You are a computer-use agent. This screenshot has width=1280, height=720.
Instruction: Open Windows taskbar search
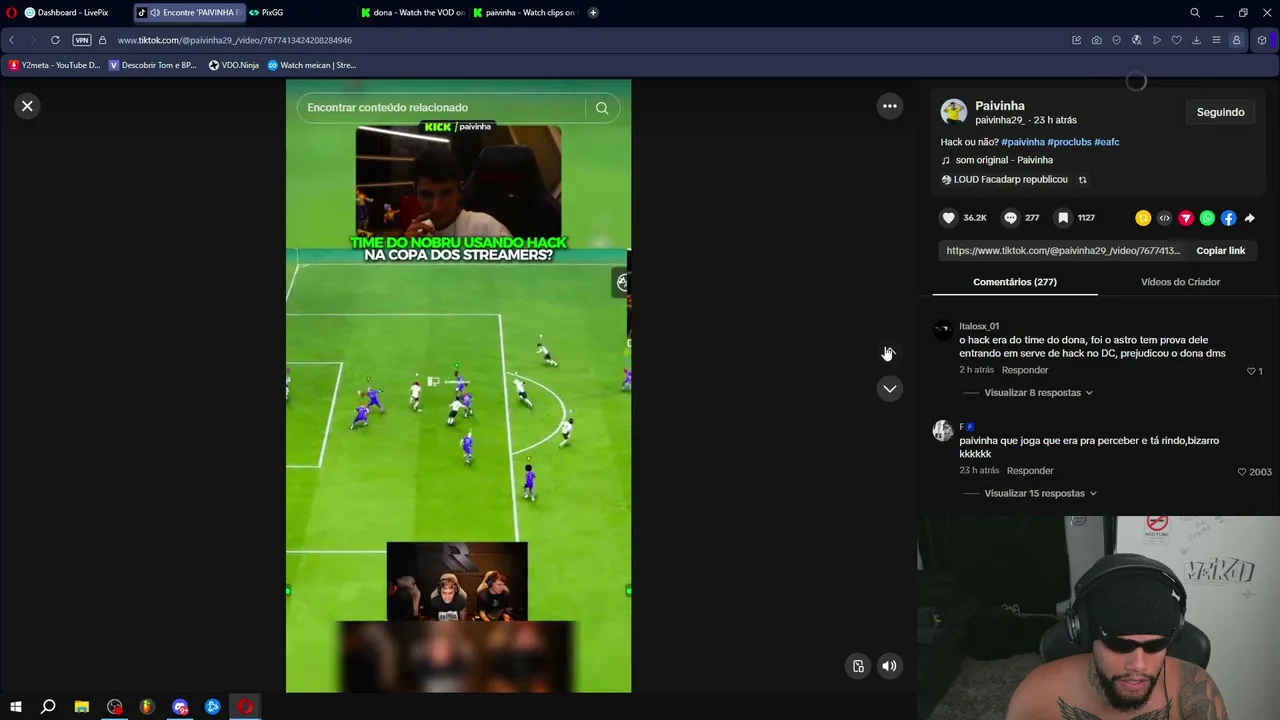pyautogui.click(x=48, y=707)
